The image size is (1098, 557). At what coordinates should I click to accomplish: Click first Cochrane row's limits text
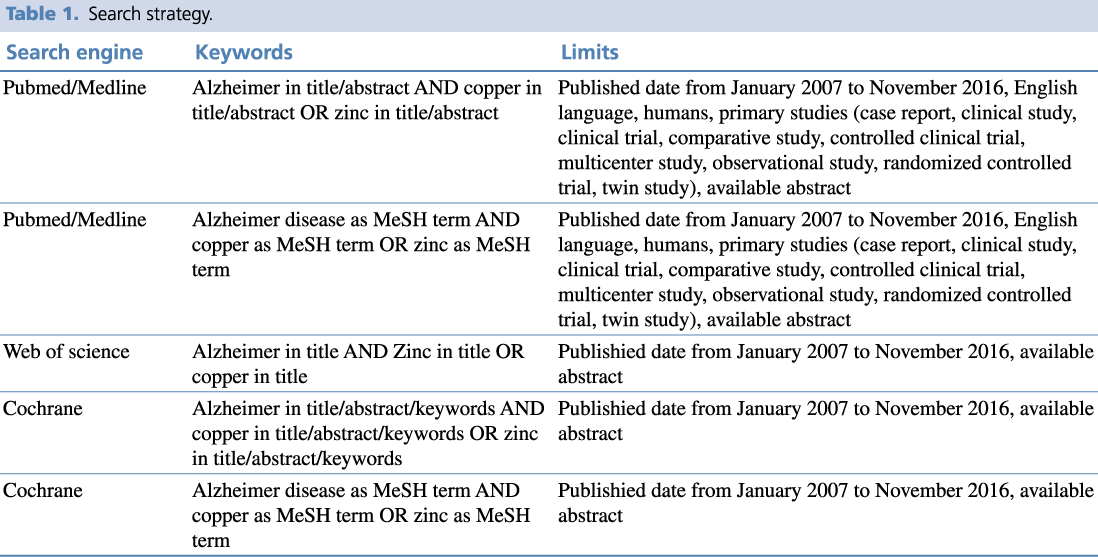[x=825, y=421]
